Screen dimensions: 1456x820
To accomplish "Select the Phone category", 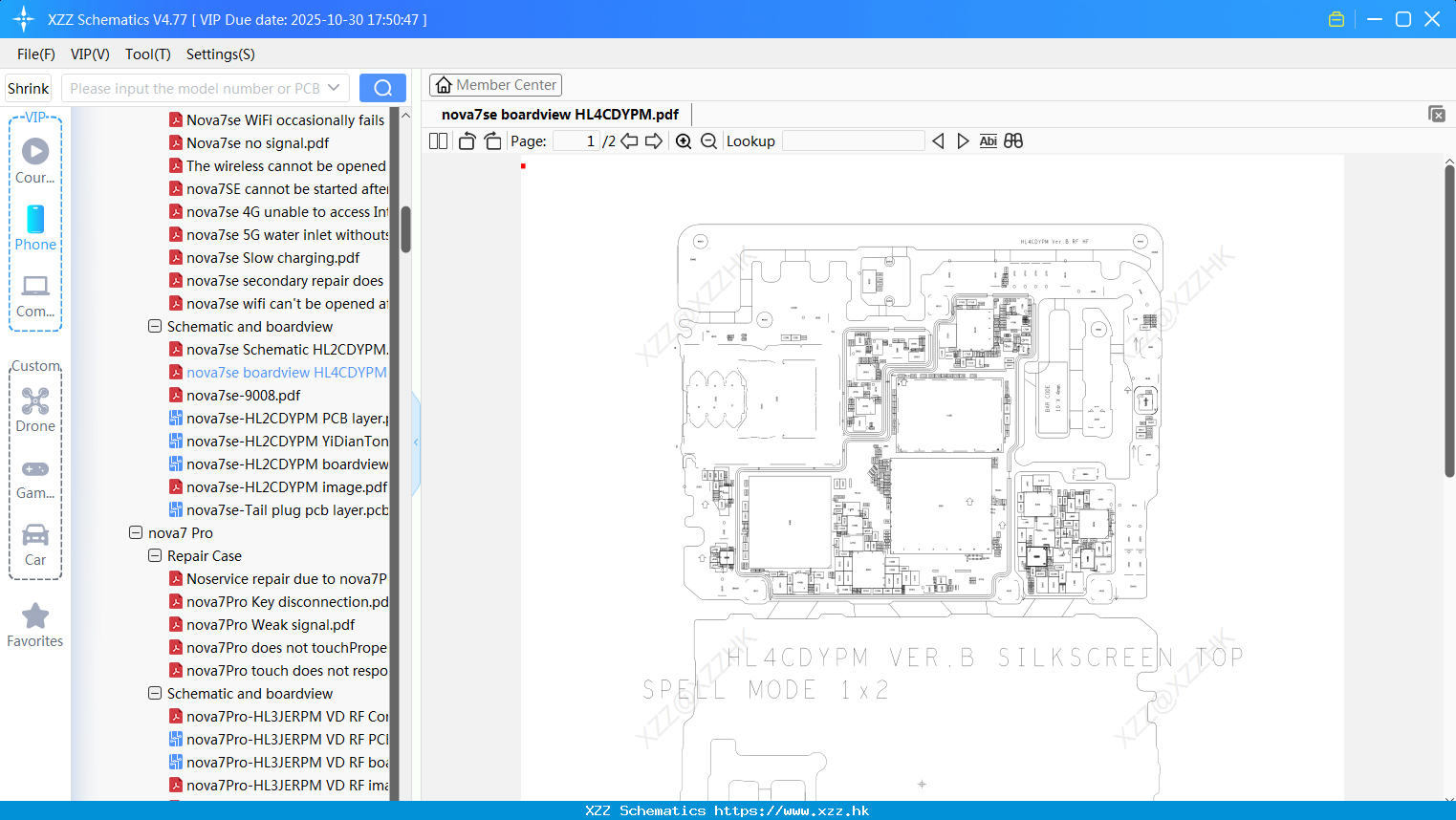I will [x=35, y=228].
